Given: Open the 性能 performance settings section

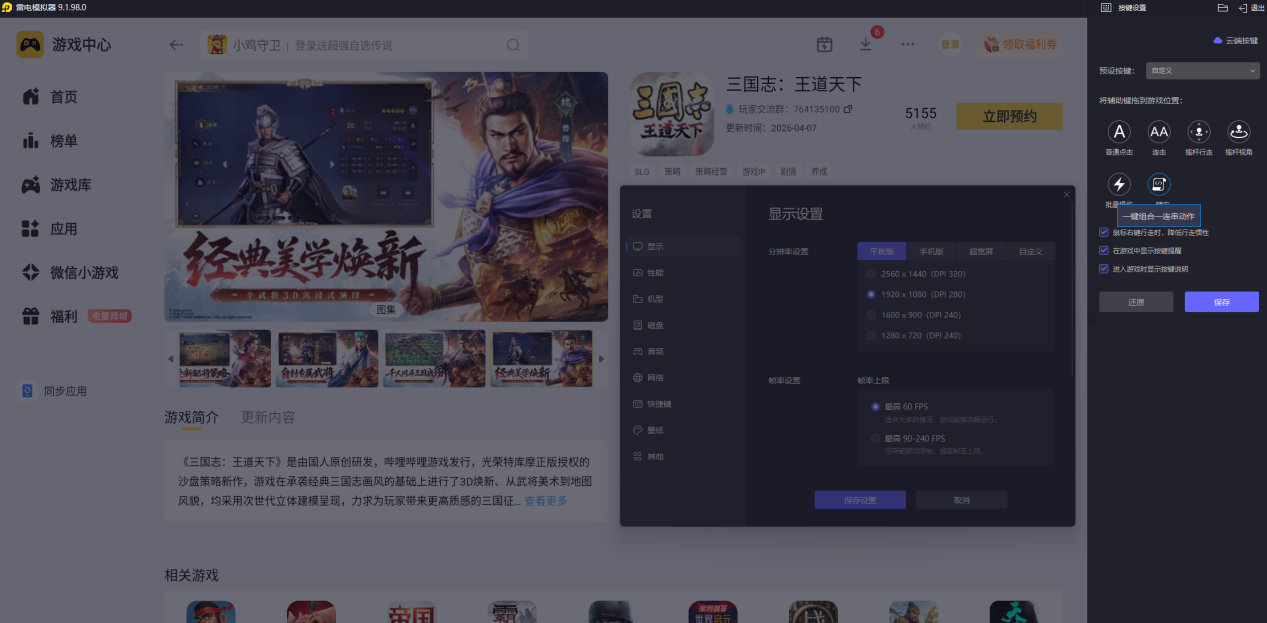Looking at the screenshot, I should 683,272.
